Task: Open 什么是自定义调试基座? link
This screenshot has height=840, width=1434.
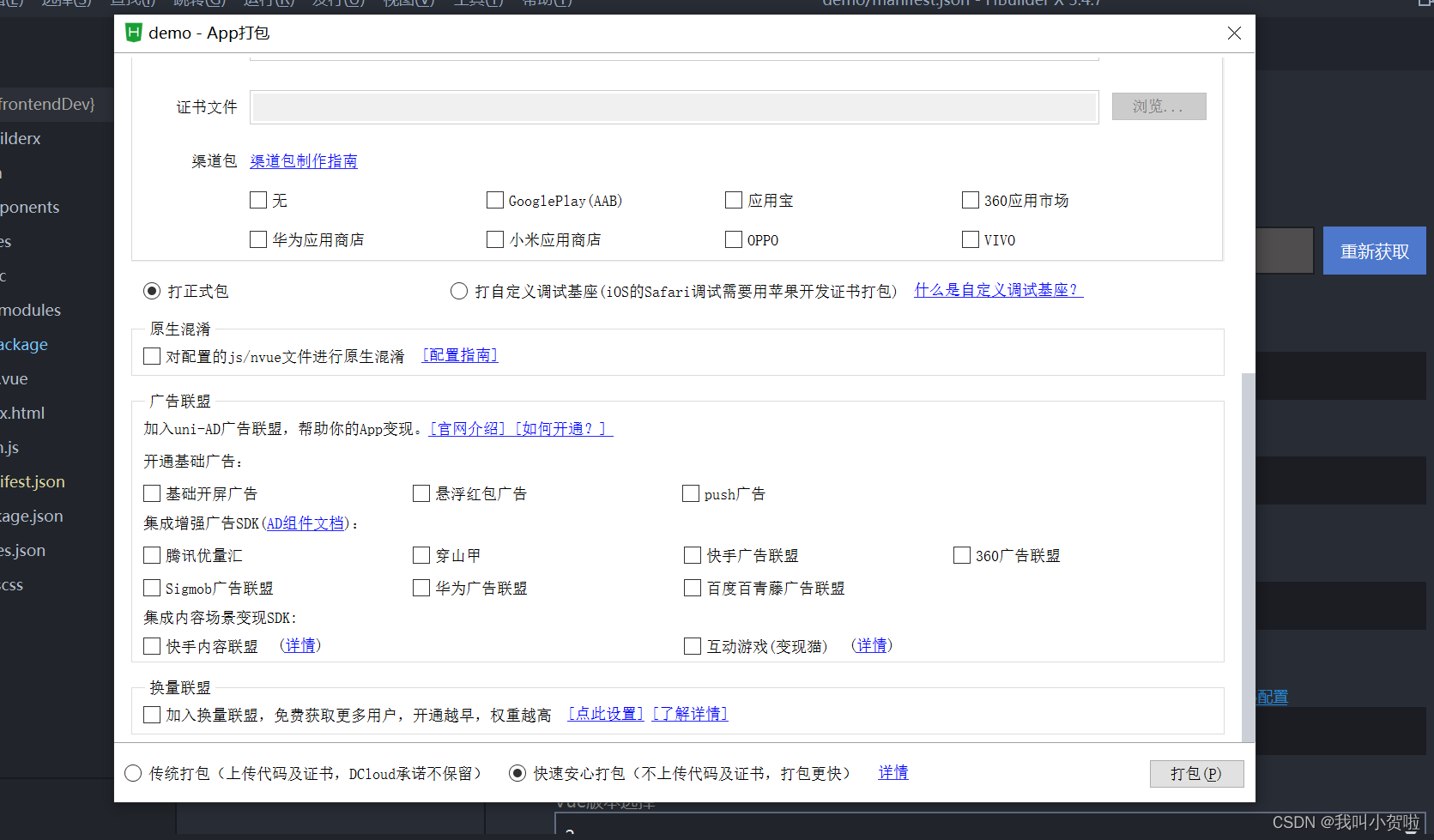Action: [x=999, y=290]
